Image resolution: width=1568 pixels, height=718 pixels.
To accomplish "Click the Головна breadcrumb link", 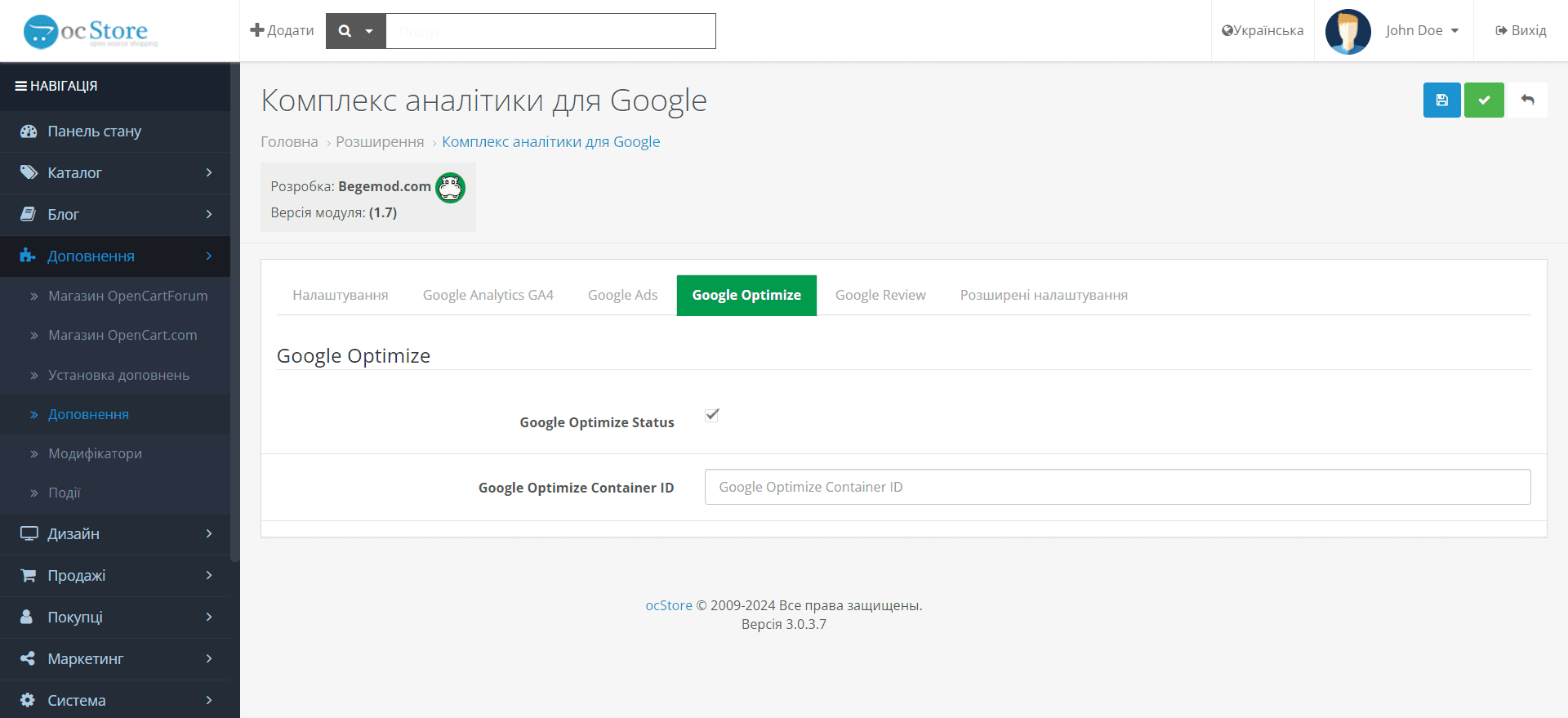I will (289, 141).
